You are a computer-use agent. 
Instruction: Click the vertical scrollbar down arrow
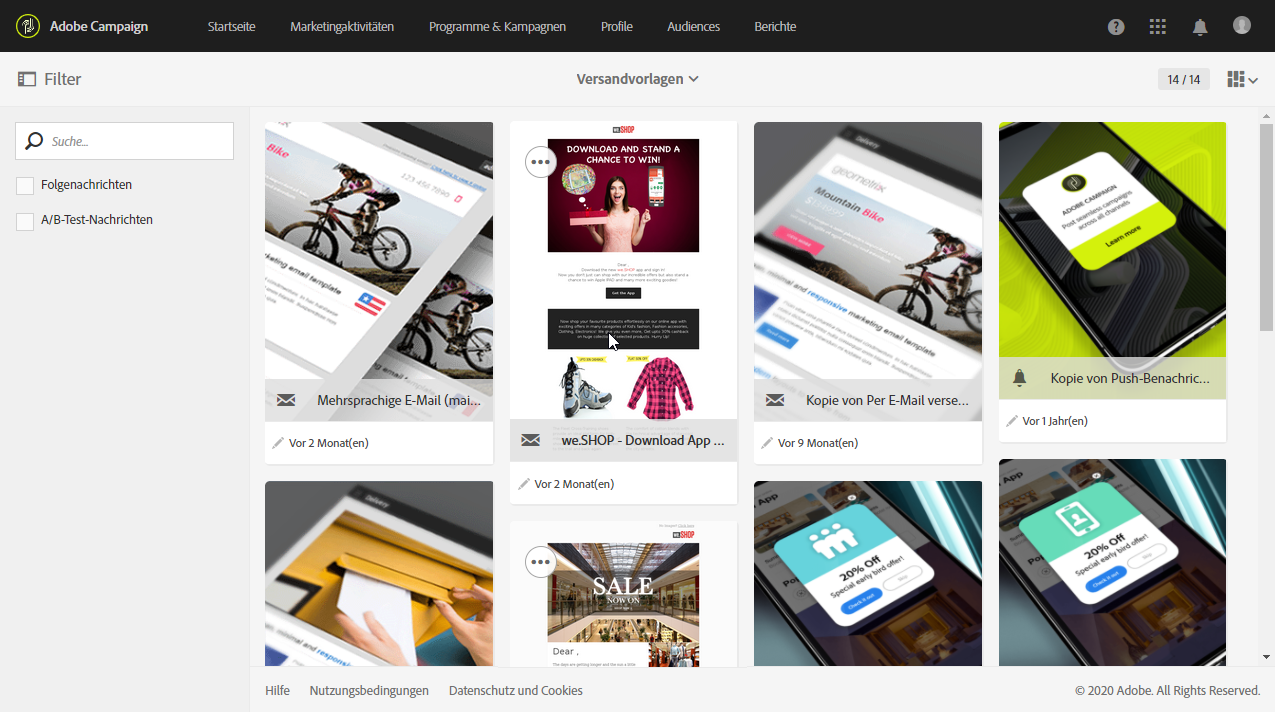[1266, 657]
